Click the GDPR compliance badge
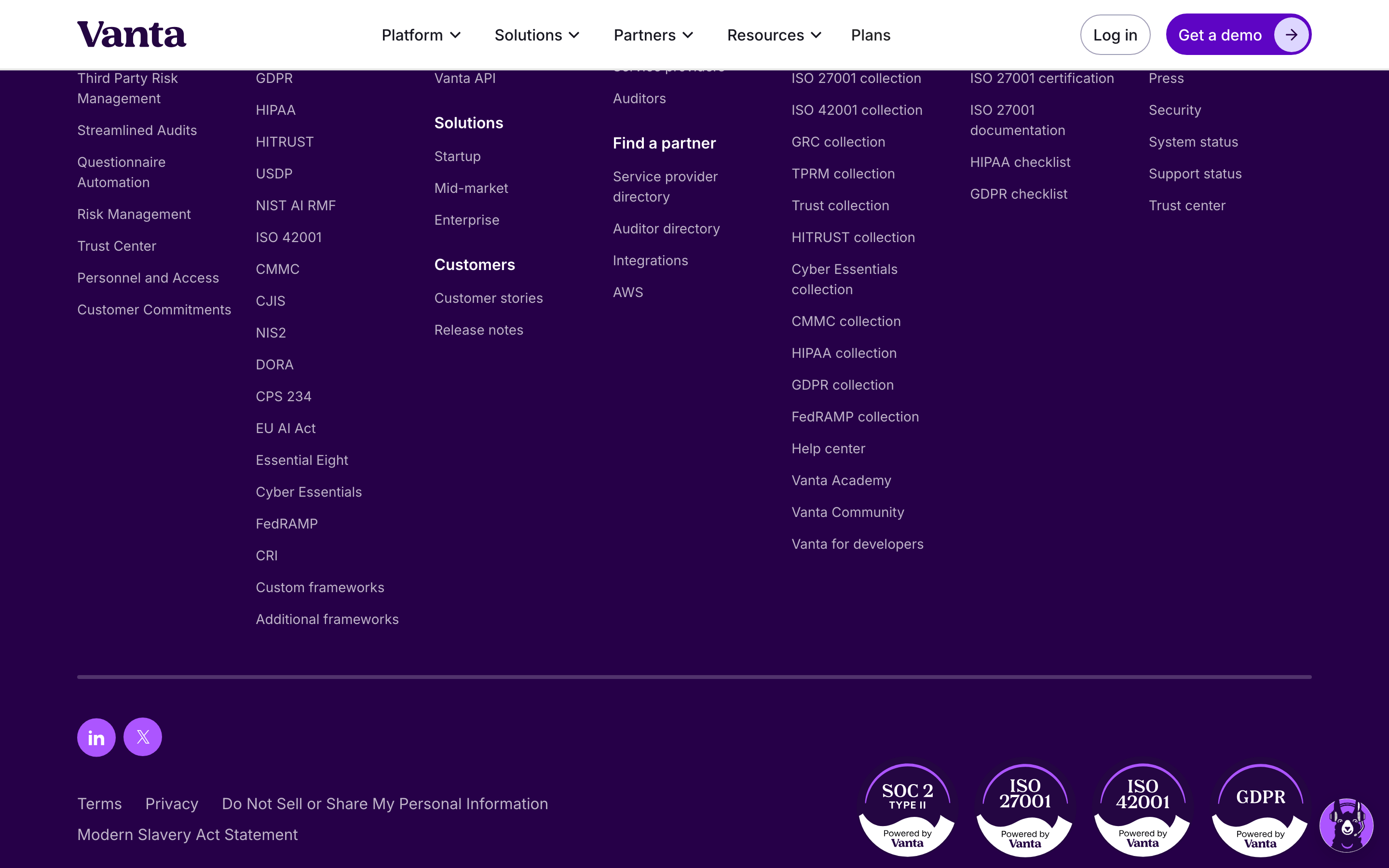This screenshot has width=1389, height=868. tap(1260, 810)
